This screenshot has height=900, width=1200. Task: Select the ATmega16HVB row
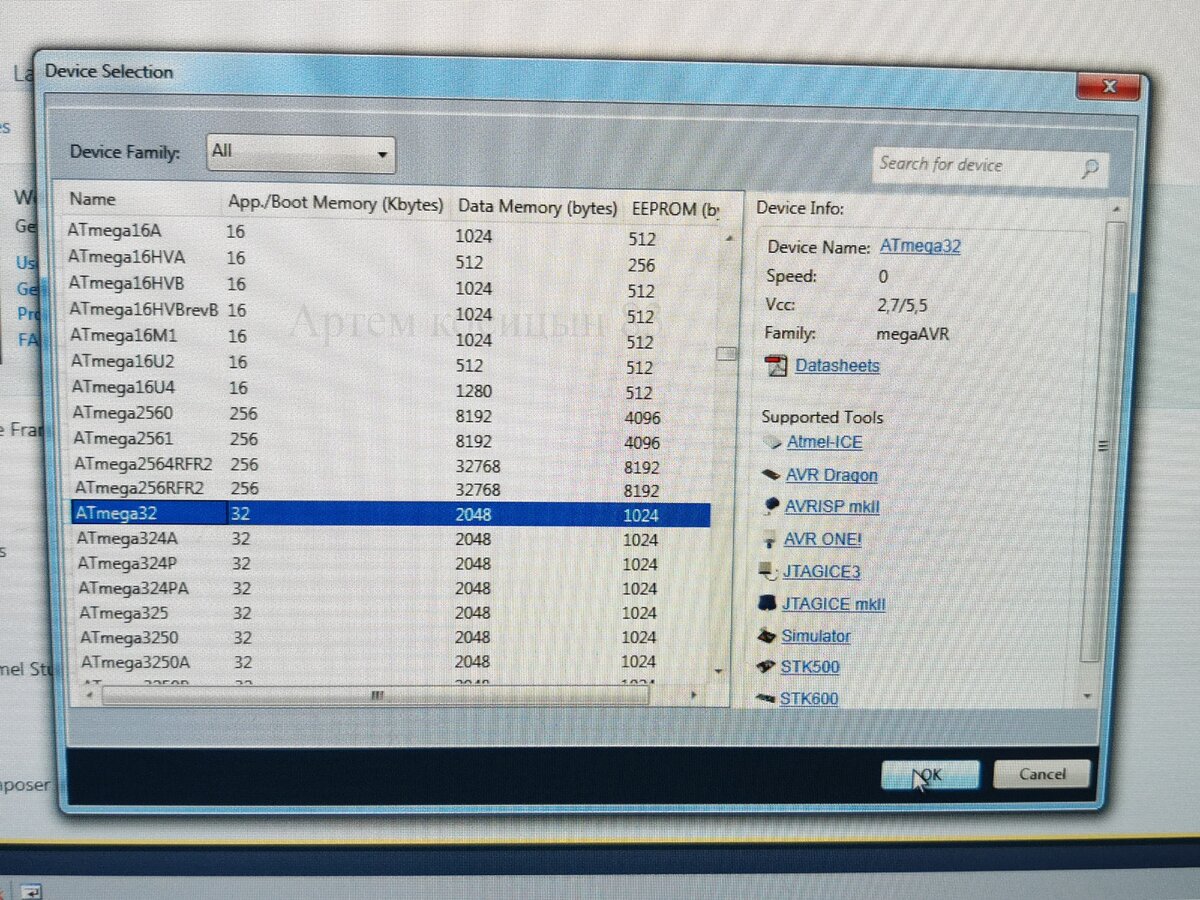click(x=389, y=285)
